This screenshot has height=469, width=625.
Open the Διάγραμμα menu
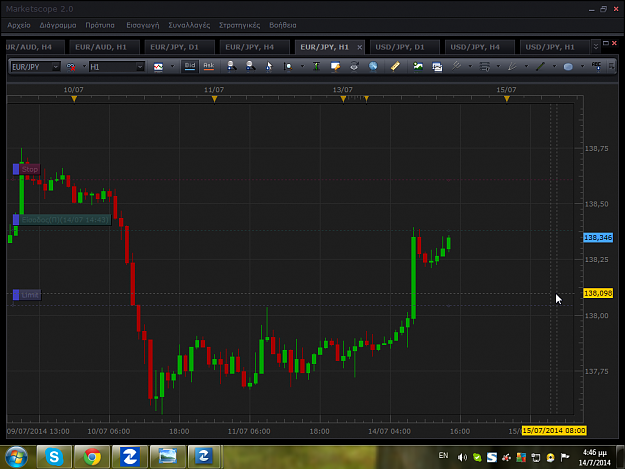tap(58, 25)
